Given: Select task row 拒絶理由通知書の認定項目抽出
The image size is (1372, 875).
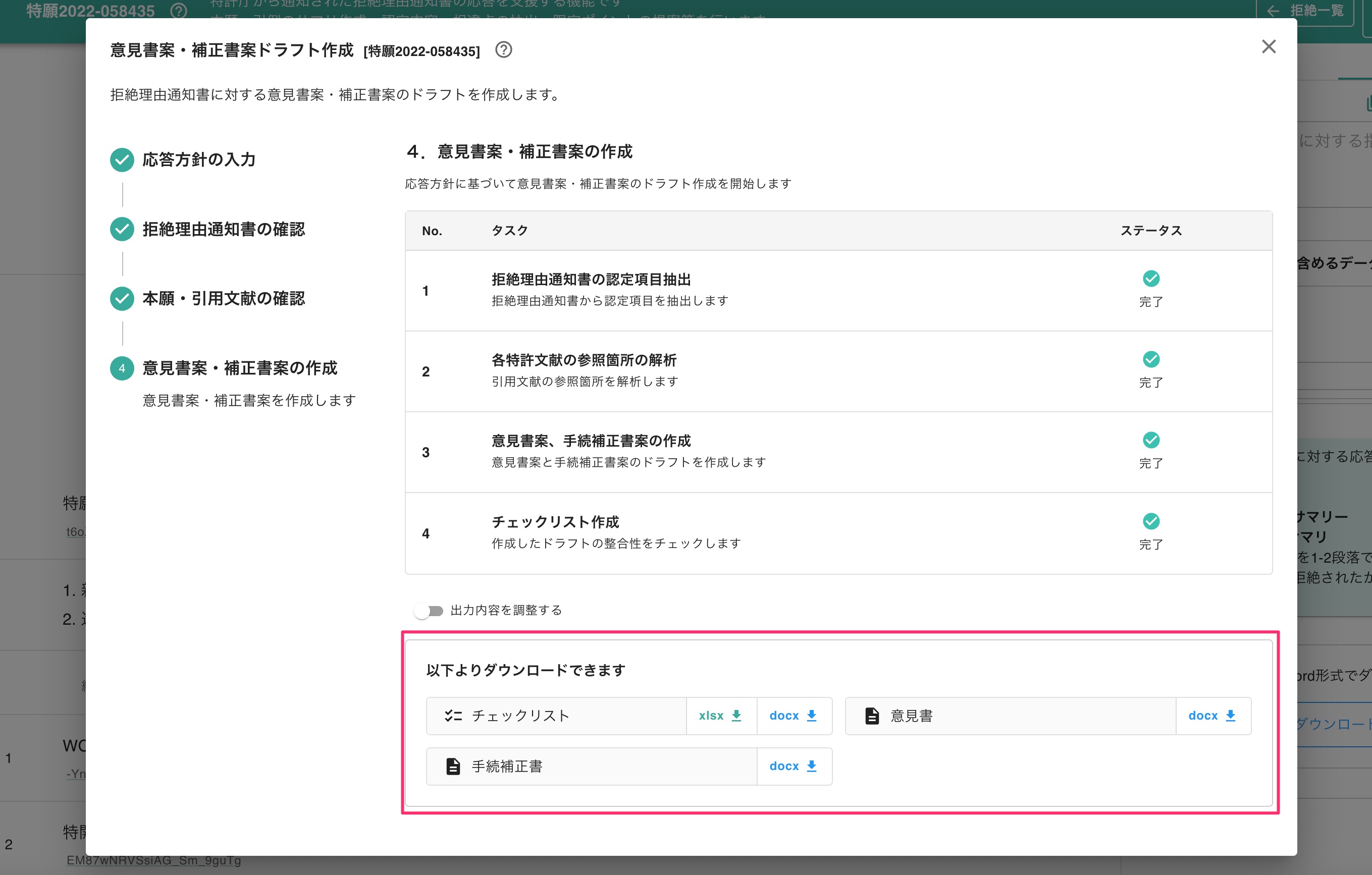Looking at the screenshot, I should click(838, 291).
